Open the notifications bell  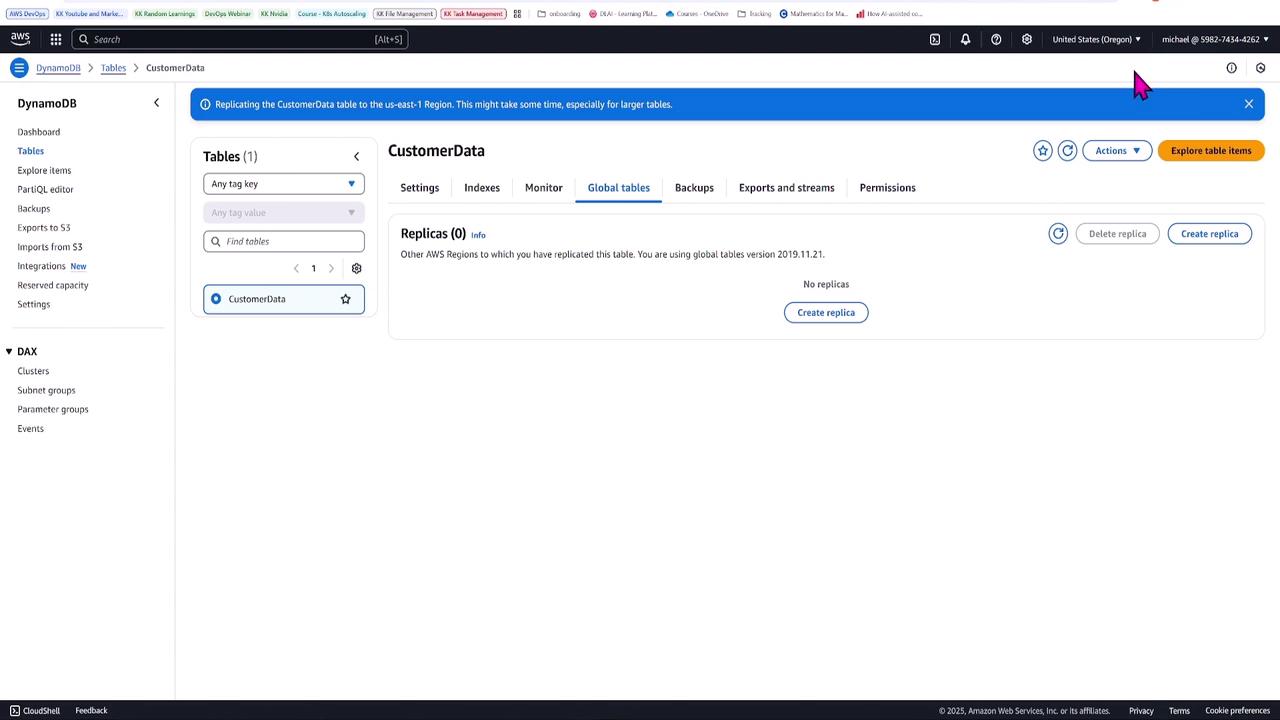coord(965,39)
